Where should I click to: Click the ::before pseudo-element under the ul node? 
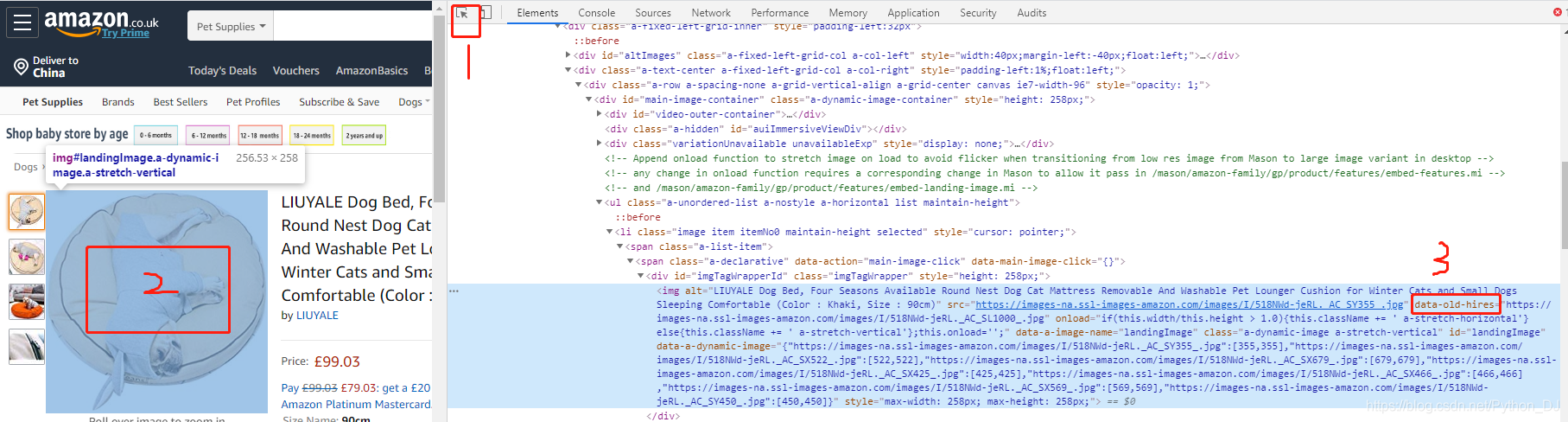click(638, 217)
